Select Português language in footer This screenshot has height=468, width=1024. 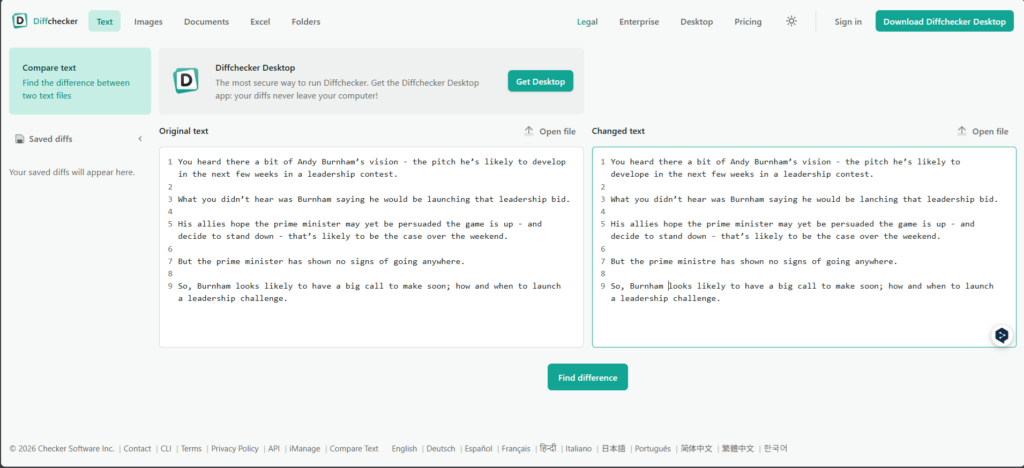(652, 448)
